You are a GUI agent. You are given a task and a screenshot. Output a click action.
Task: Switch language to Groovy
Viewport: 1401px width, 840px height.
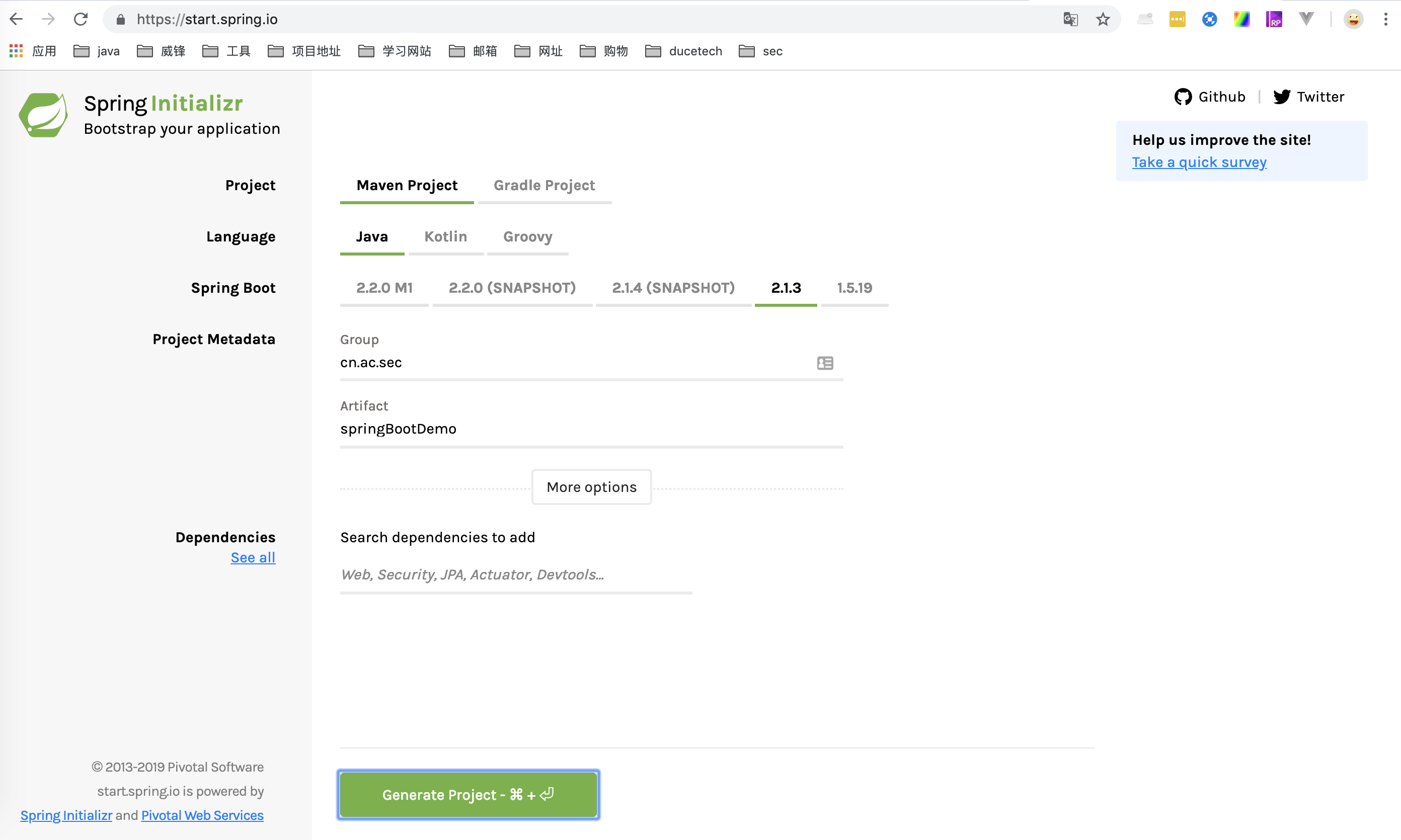527,236
